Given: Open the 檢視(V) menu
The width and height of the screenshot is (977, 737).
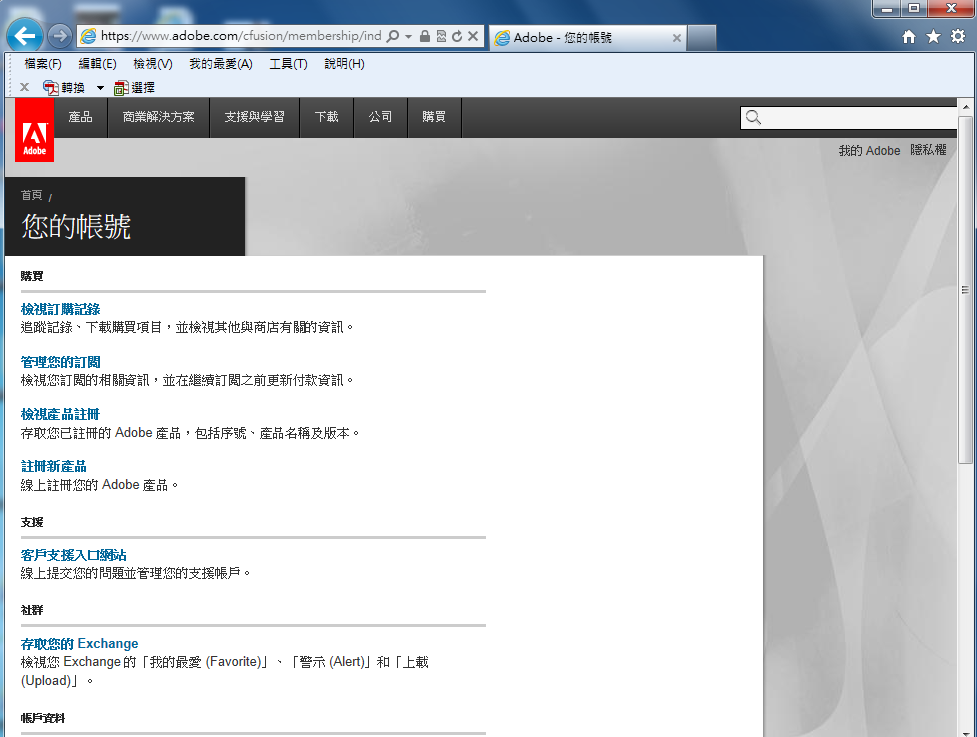Looking at the screenshot, I should [x=153, y=64].
